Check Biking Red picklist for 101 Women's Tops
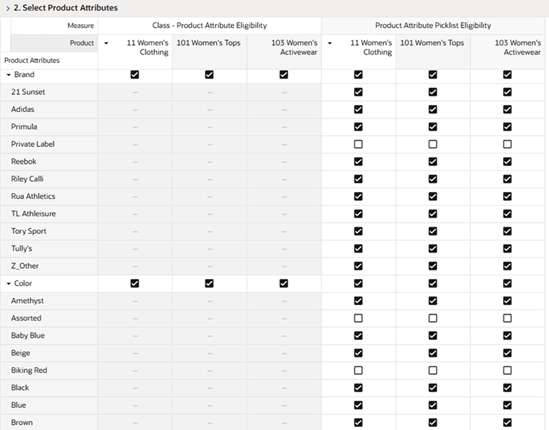 tap(433, 370)
